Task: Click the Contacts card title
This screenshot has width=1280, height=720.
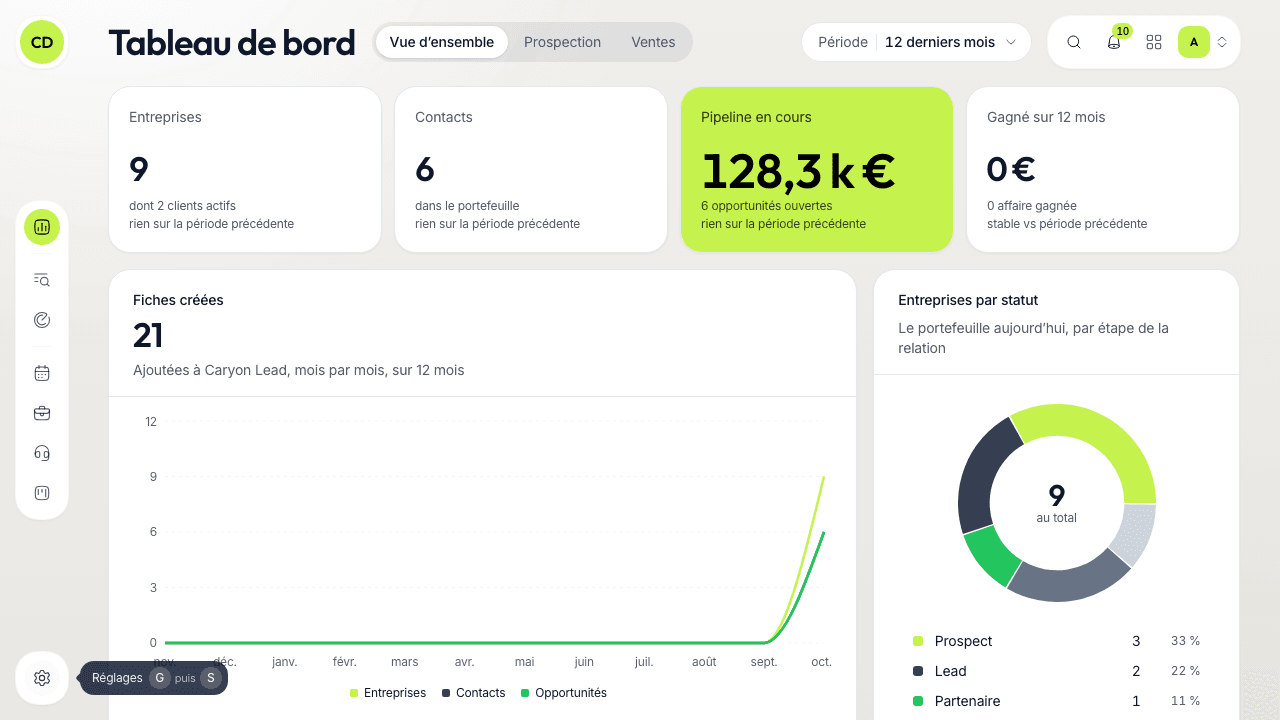Action: coord(444,117)
